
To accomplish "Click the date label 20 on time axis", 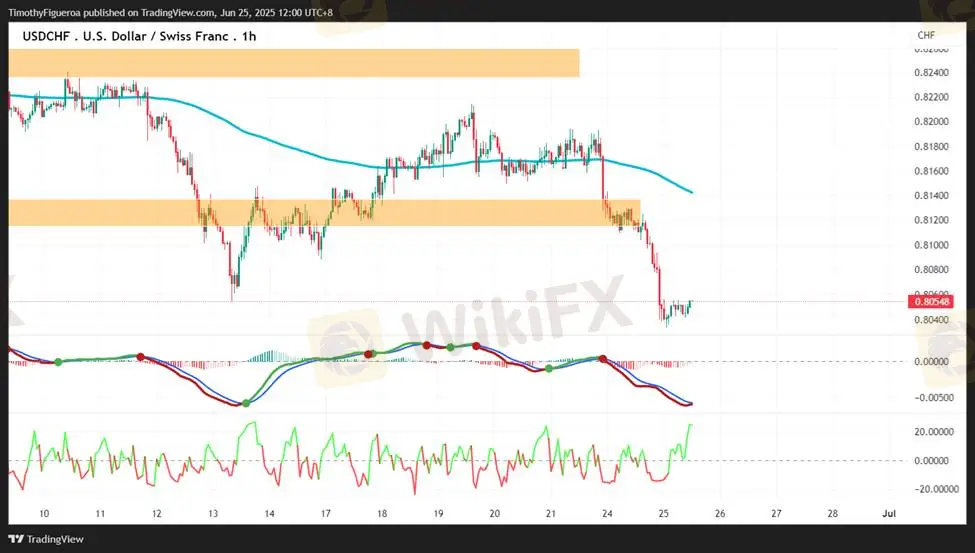I will pos(494,514).
